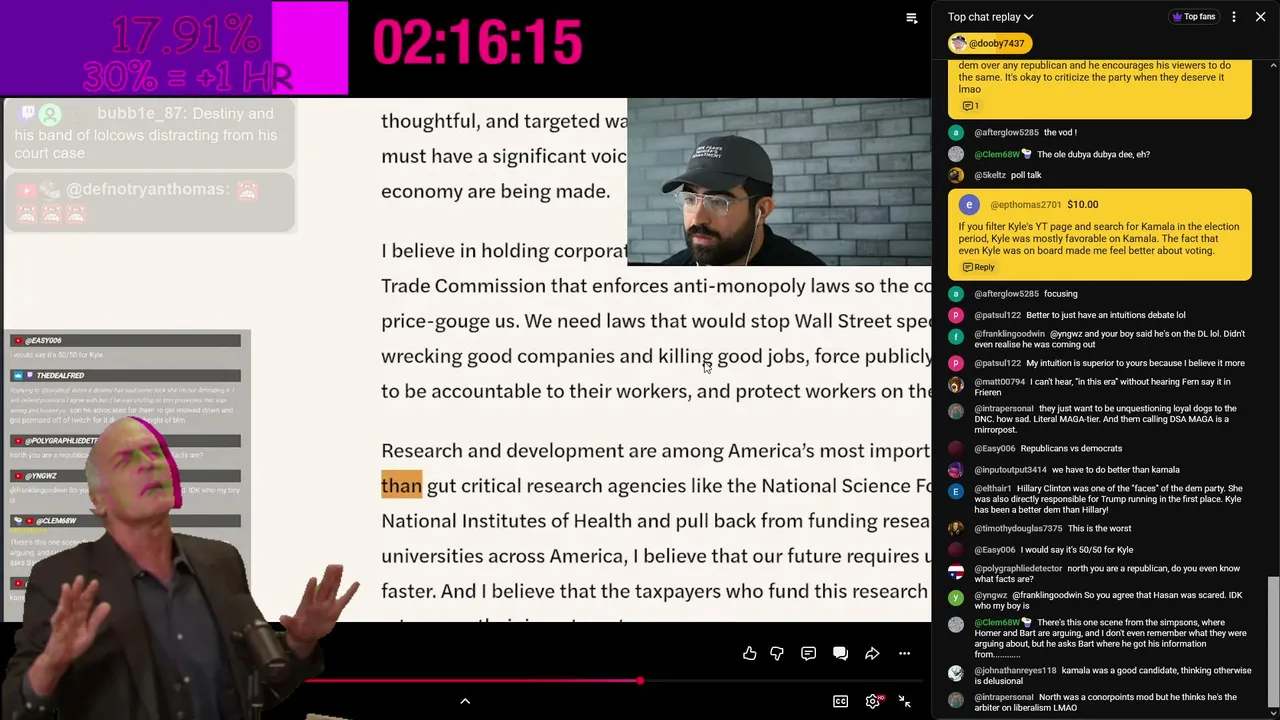Viewport: 1280px width, 720px height.
Task: Open the Top fans leaderboard
Action: tap(1194, 17)
